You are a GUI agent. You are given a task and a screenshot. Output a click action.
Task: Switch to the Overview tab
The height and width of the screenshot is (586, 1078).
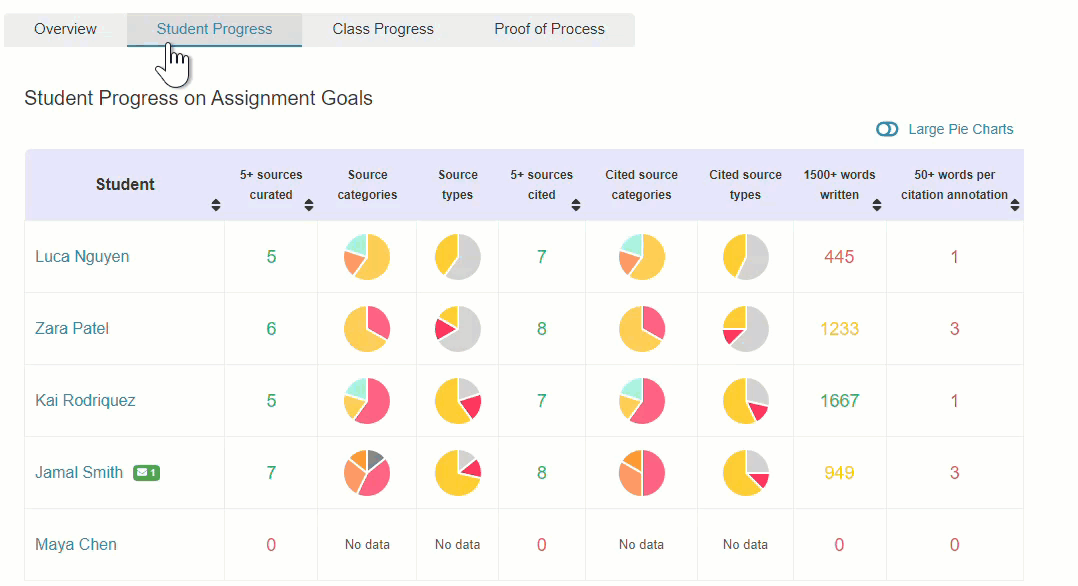(x=65, y=29)
